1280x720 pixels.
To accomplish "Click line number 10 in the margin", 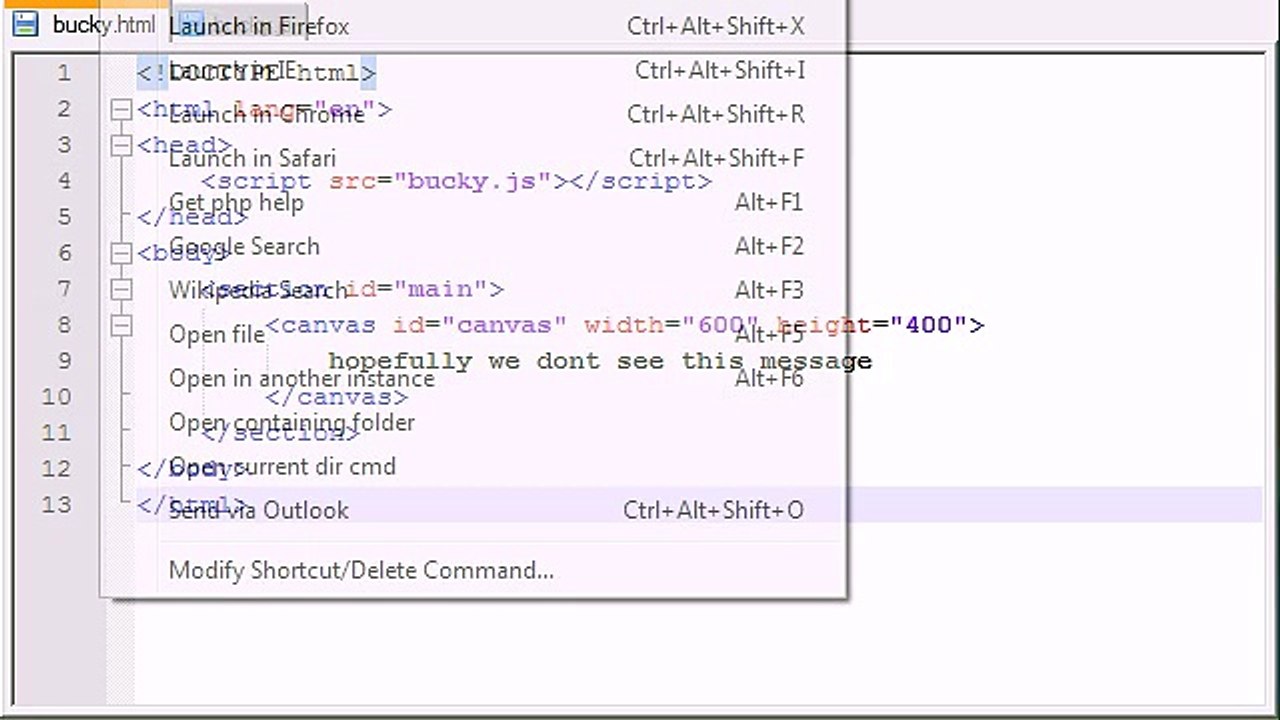I will click(x=57, y=397).
